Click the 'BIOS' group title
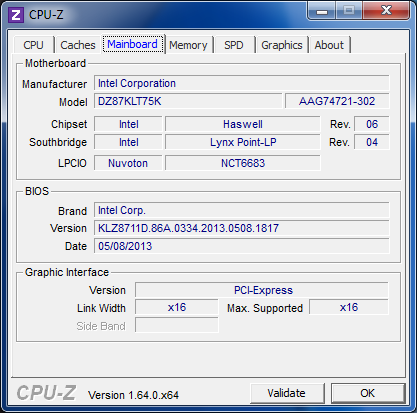Image resolution: width=417 pixels, height=413 pixels. pos(37,191)
